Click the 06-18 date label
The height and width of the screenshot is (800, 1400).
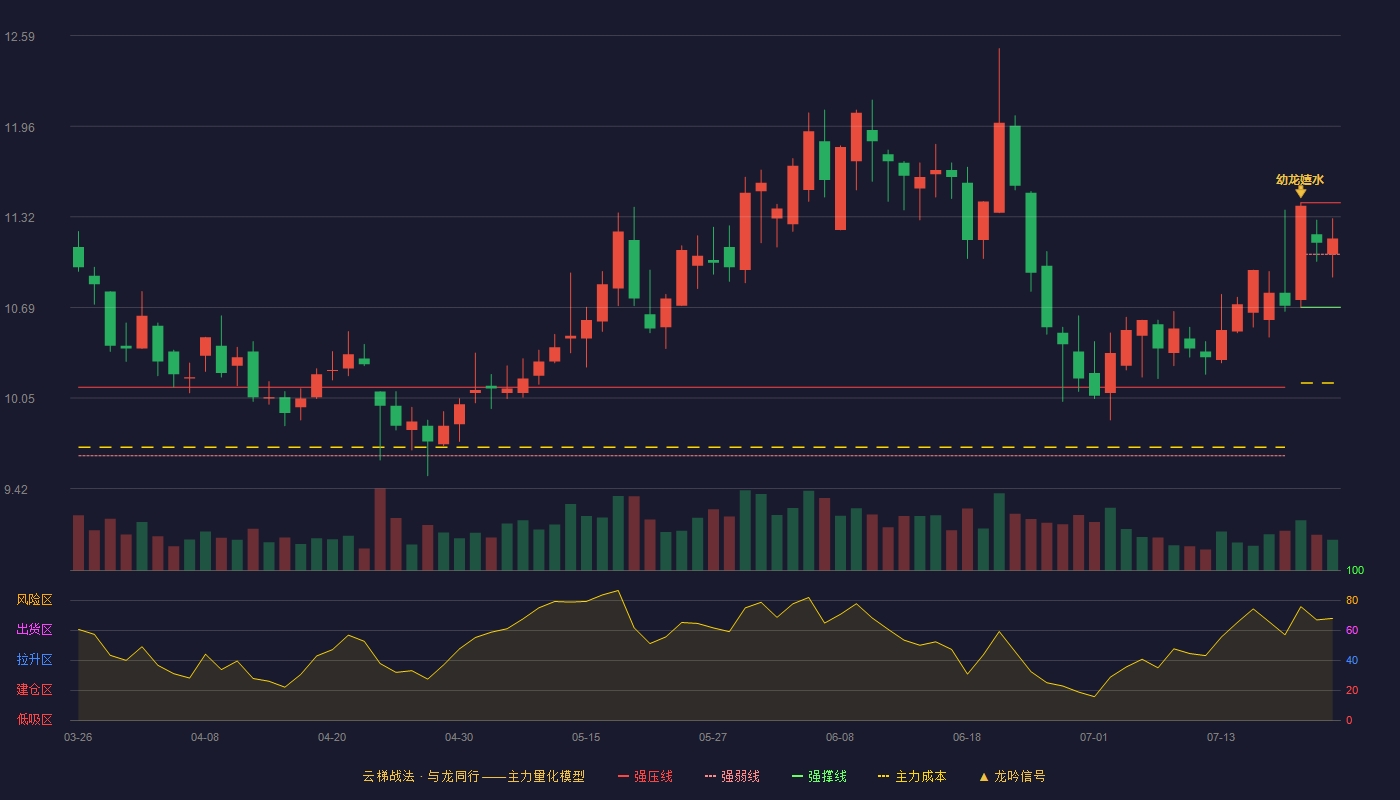pyautogui.click(x=967, y=737)
